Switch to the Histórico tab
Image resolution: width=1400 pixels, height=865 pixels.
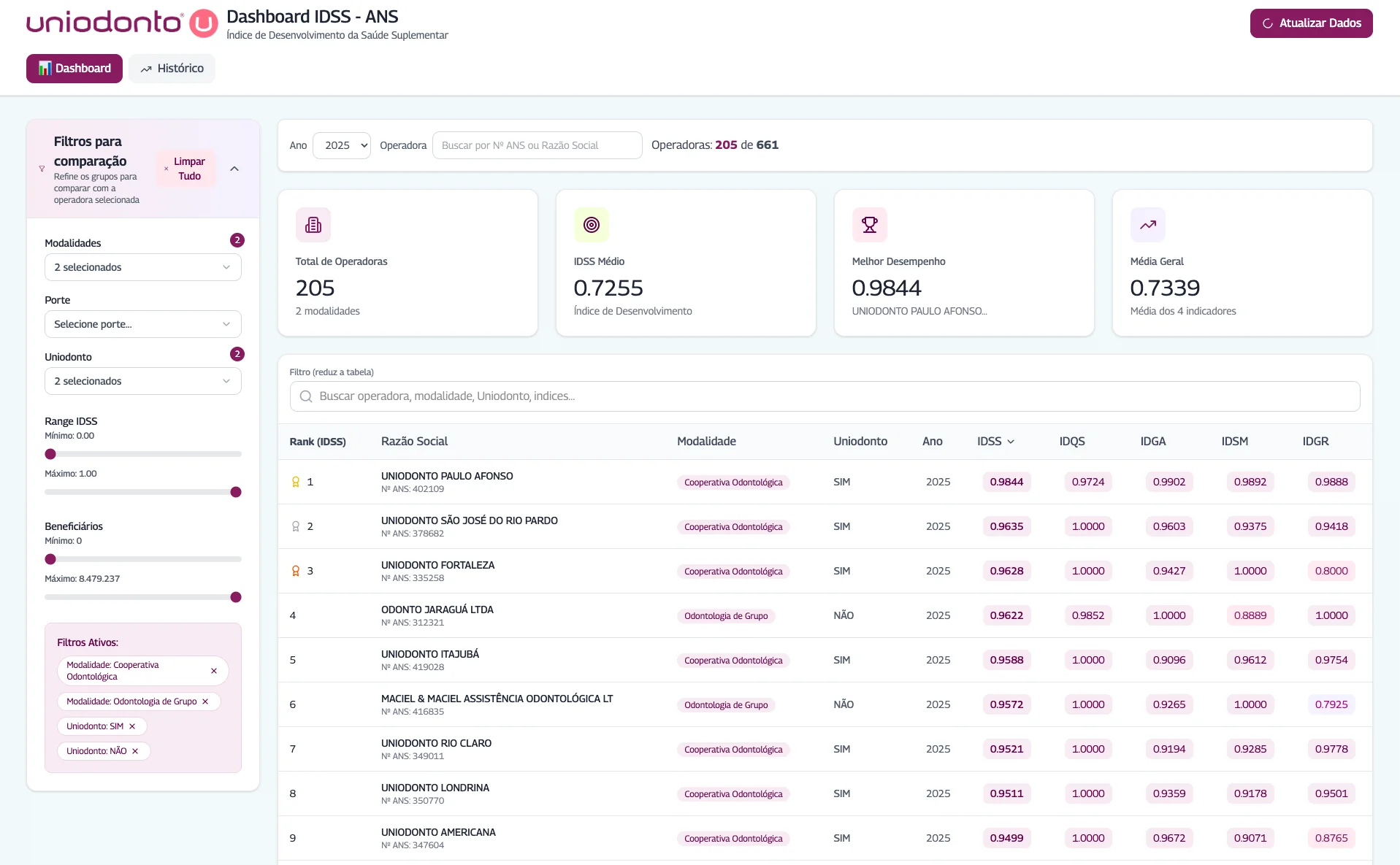(172, 69)
